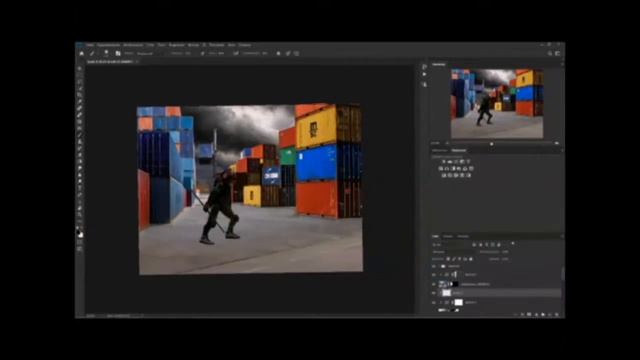Select the Move tool in the toolbox

point(80,69)
